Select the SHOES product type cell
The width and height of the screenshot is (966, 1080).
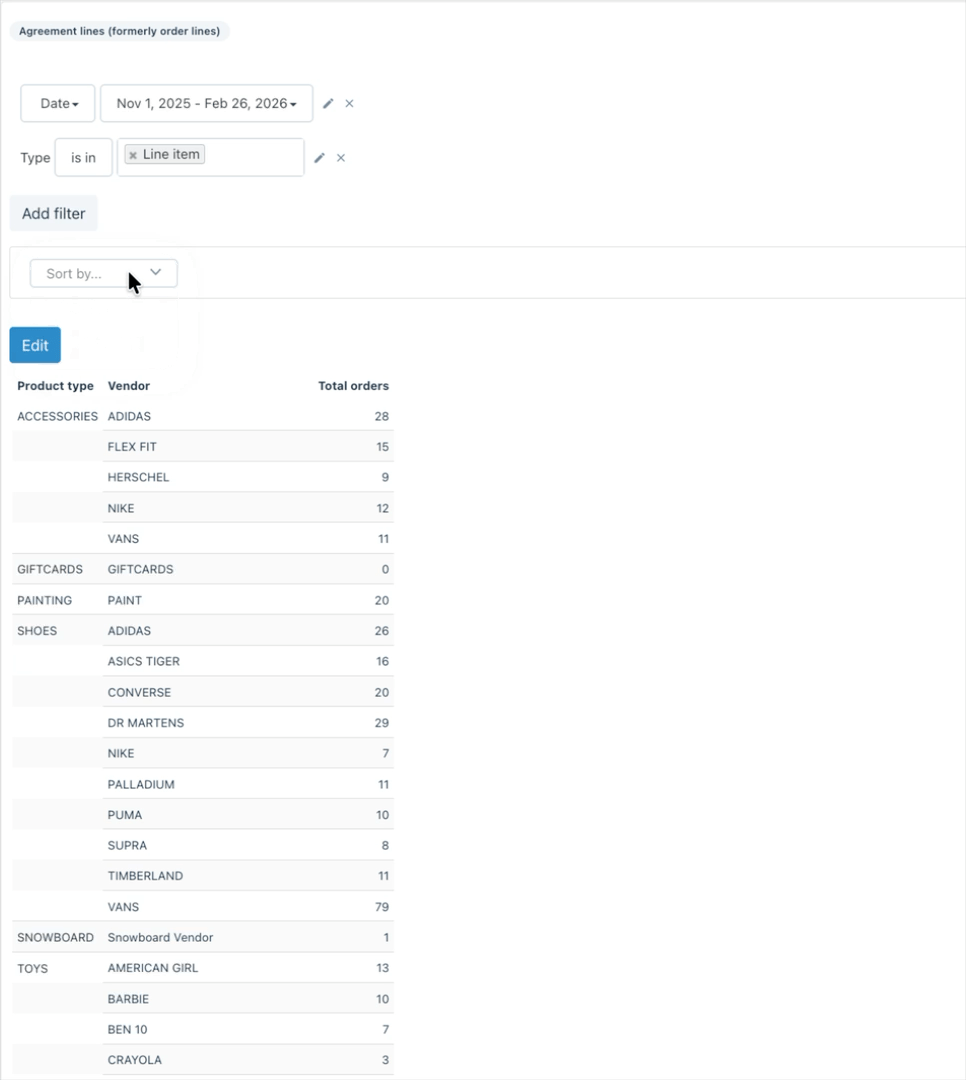37,630
